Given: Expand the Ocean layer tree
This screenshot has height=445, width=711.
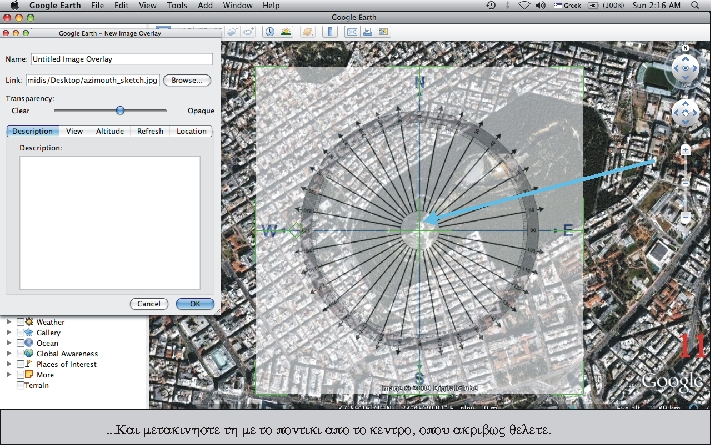Looking at the screenshot, I should (9, 343).
